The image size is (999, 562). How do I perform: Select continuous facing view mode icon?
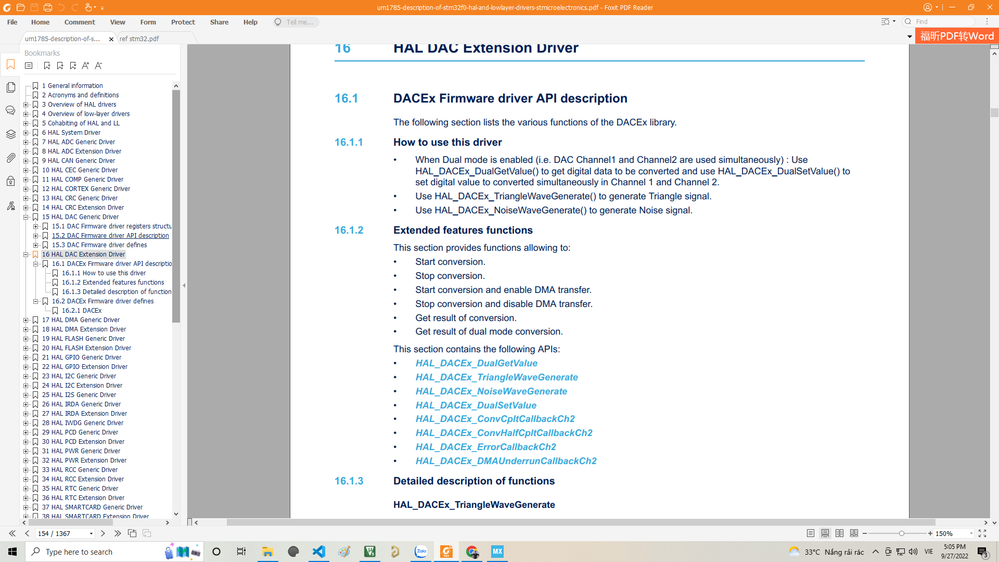pyautogui.click(x=854, y=533)
